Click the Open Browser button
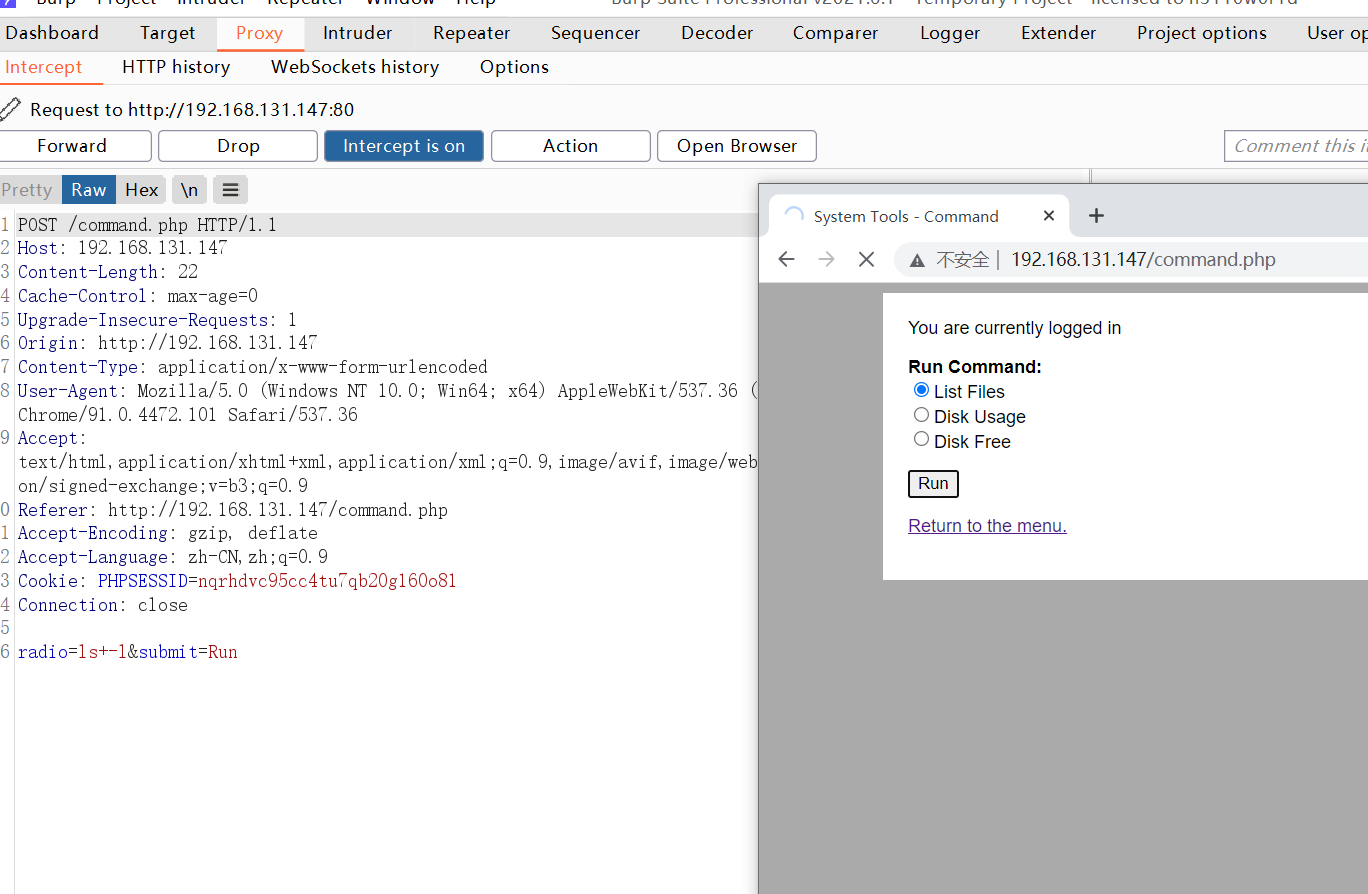Viewport: 1368px width, 894px height. [x=737, y=146]
